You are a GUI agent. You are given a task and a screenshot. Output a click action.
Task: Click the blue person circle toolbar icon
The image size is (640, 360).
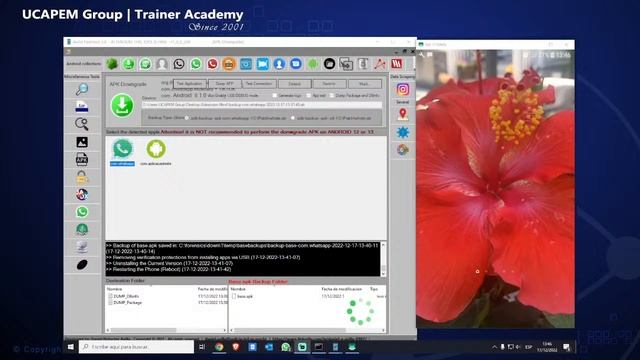279,64
